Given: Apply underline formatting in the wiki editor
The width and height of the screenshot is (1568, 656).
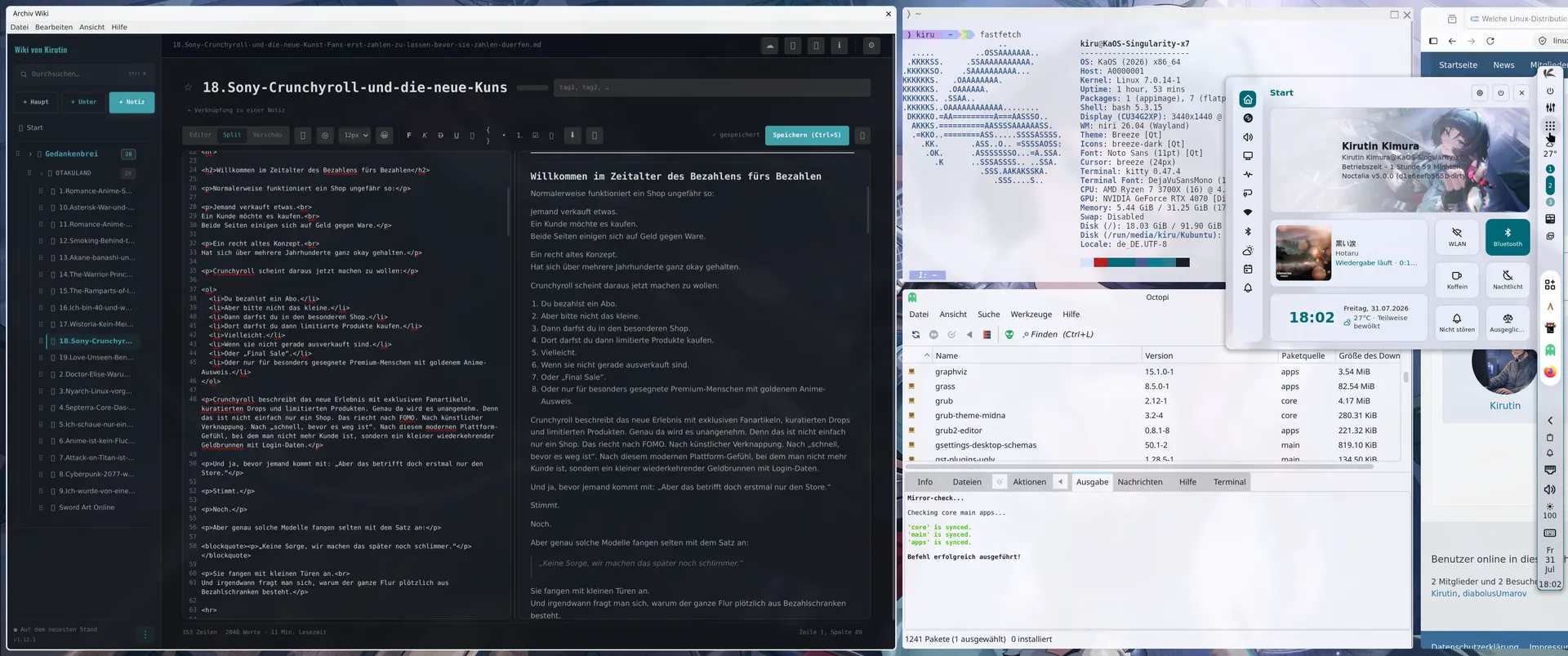Looking at the screenshot, I should coord(457,136).
